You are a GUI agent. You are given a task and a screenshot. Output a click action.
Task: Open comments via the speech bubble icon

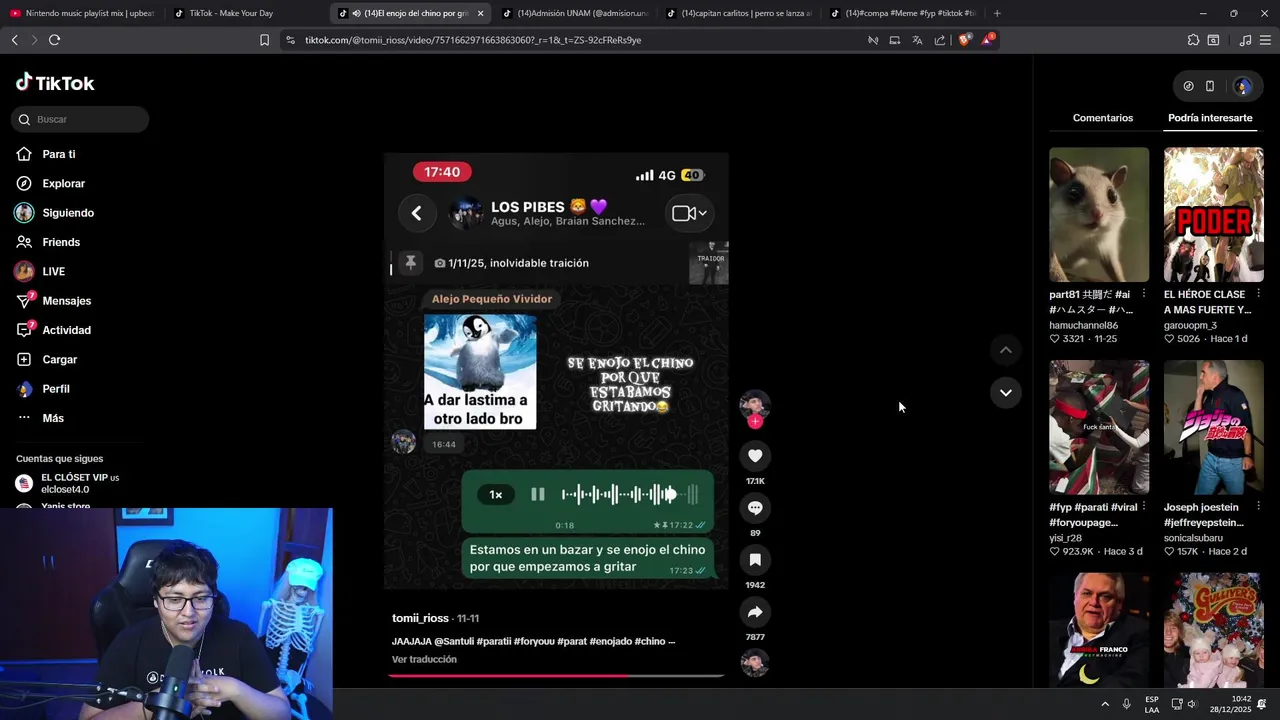[x=755, y=508]
